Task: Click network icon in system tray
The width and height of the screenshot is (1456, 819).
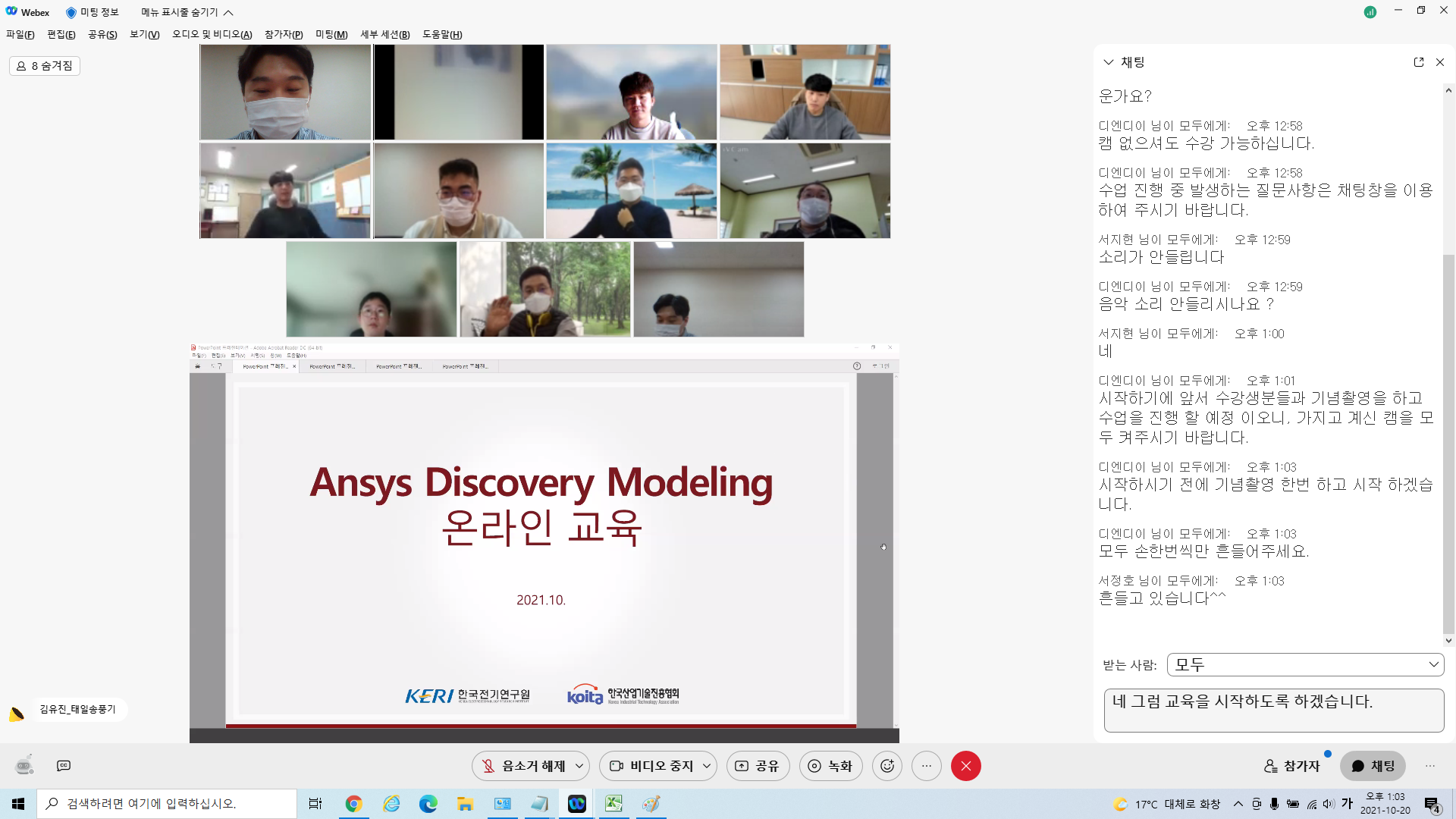Action: [x=1311, y=804]
